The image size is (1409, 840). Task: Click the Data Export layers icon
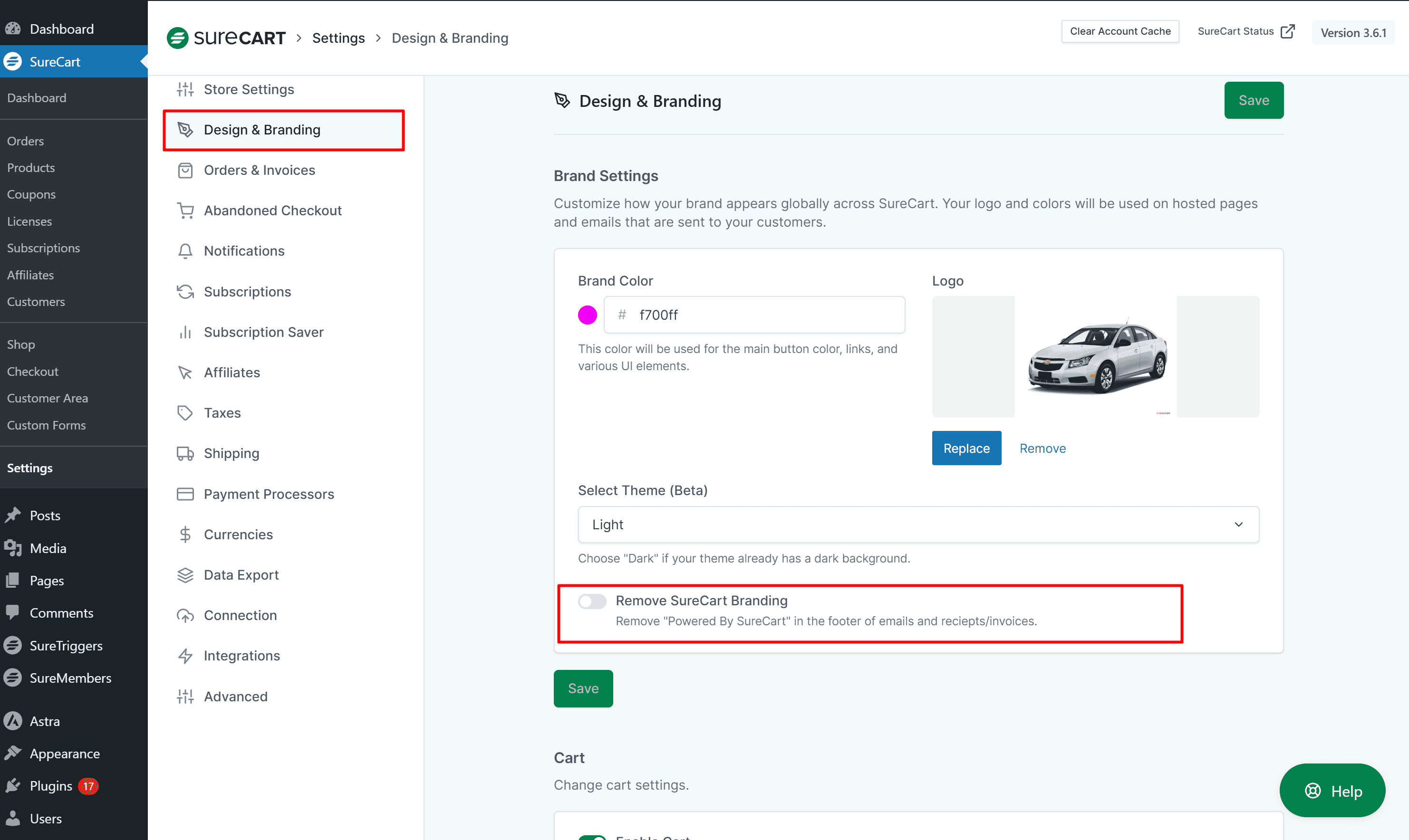click(x=184, y=575)
